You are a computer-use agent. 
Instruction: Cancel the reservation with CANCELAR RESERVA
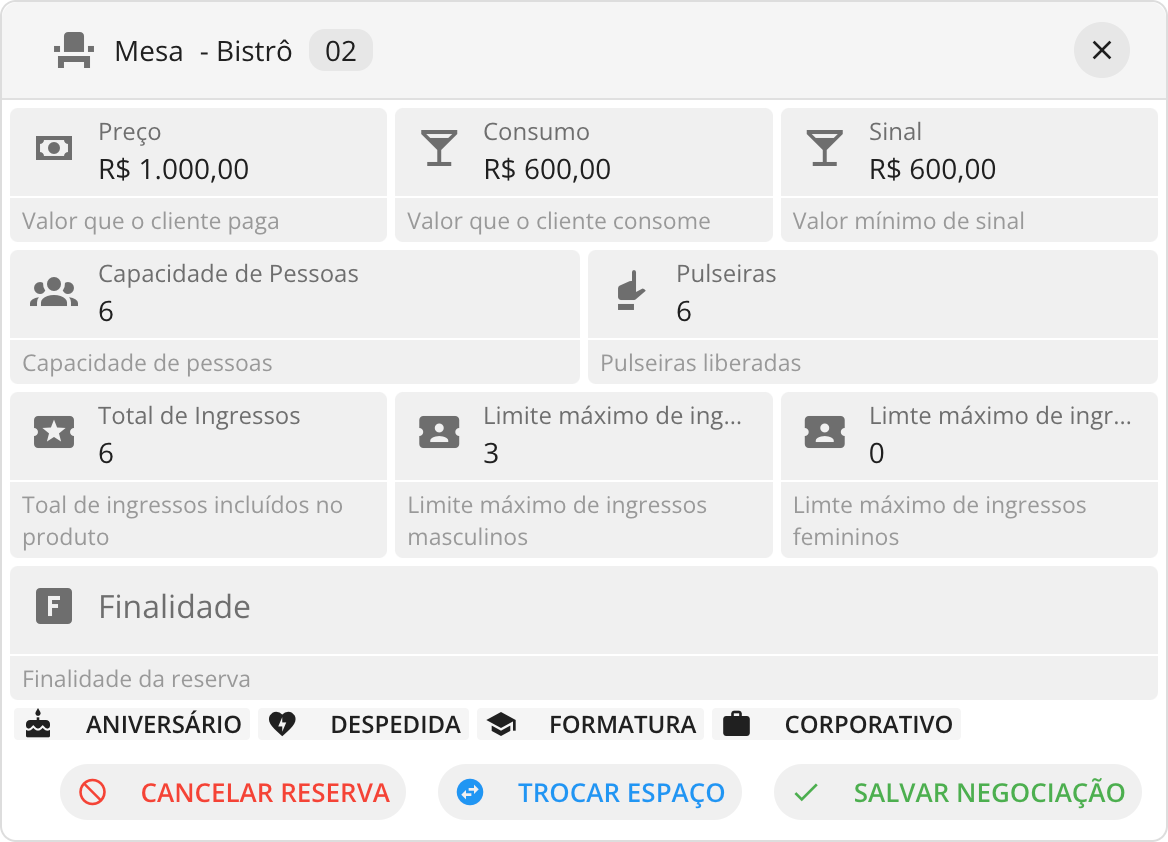pos(233,792)
